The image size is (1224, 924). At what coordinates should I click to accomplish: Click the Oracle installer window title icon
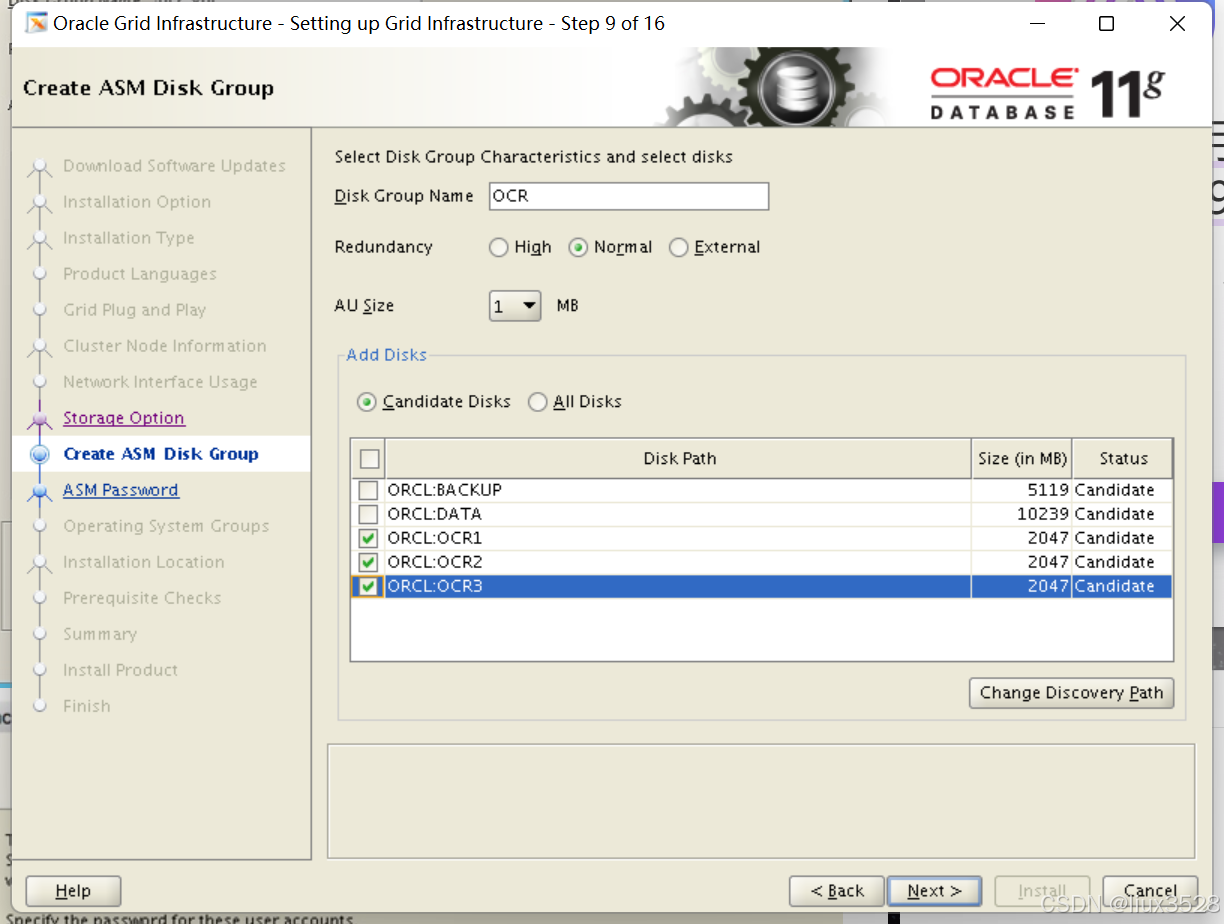36,23
